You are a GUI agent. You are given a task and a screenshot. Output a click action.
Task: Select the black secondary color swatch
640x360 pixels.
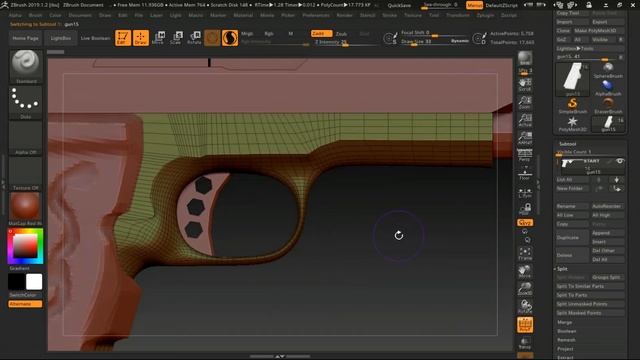coord(16,282)
